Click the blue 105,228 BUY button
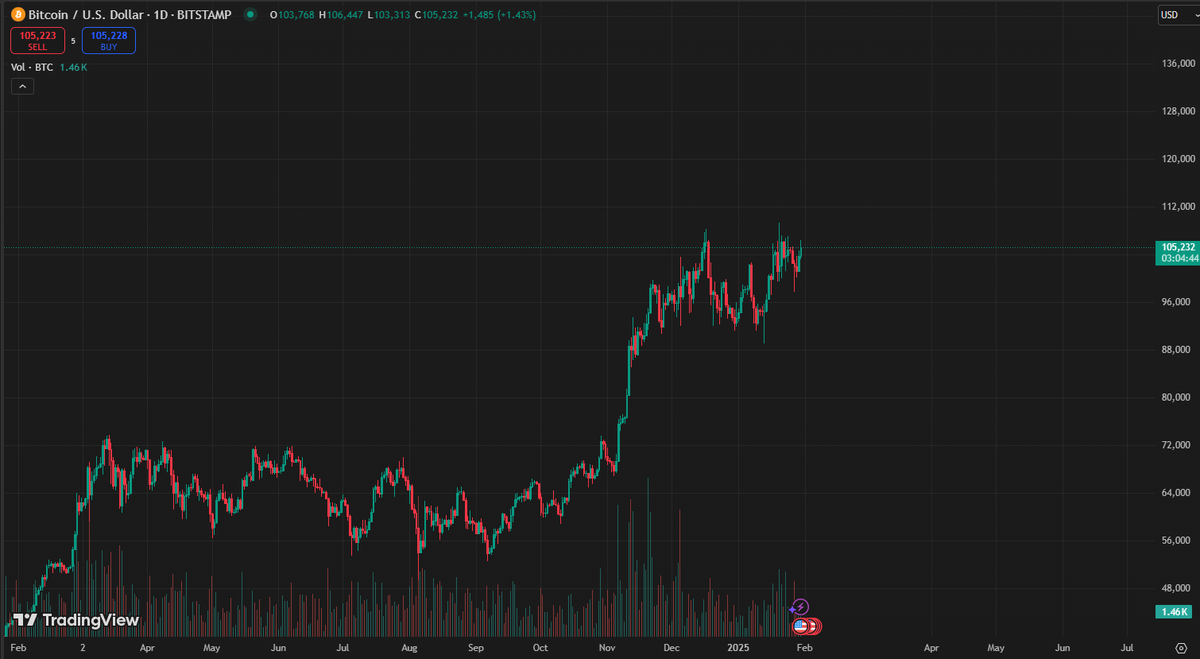This screenshot has height=659, width=1200. pos(109,41)
